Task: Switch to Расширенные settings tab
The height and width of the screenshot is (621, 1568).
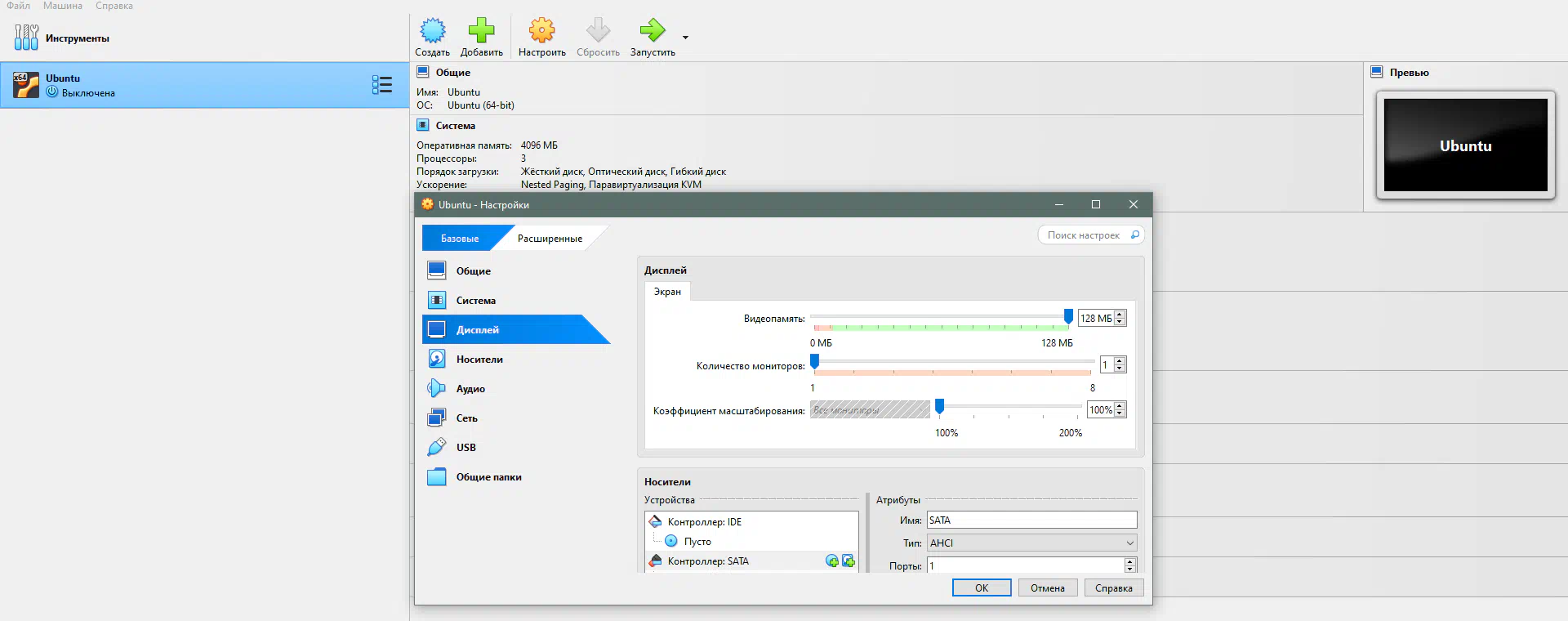Action: click(550, 239)
